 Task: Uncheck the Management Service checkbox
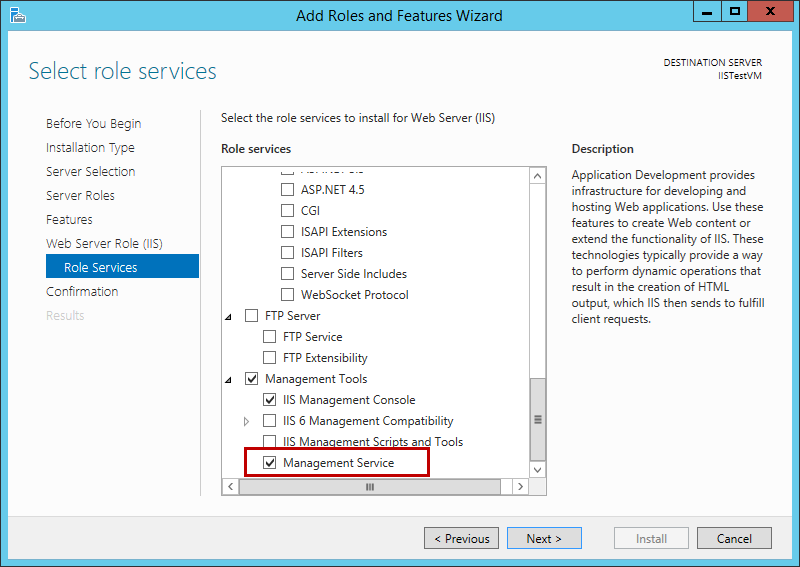pos(270,463)
